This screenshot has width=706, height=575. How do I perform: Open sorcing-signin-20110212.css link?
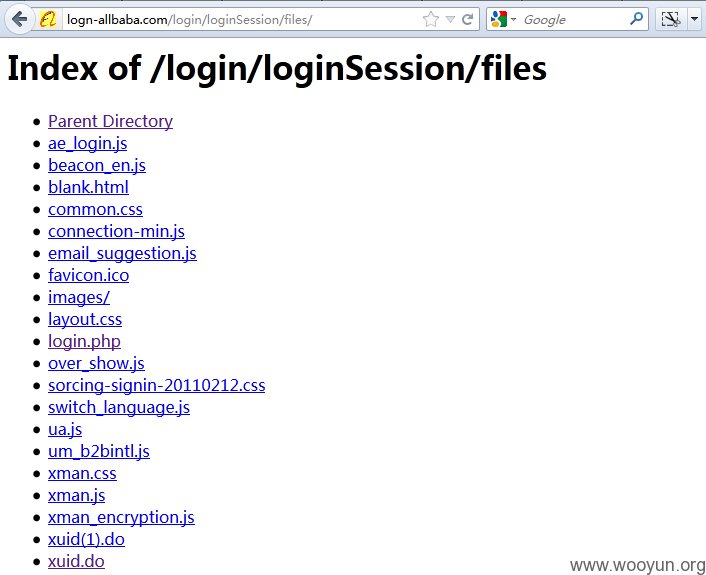pyautogui.click(x=157, y=385)
